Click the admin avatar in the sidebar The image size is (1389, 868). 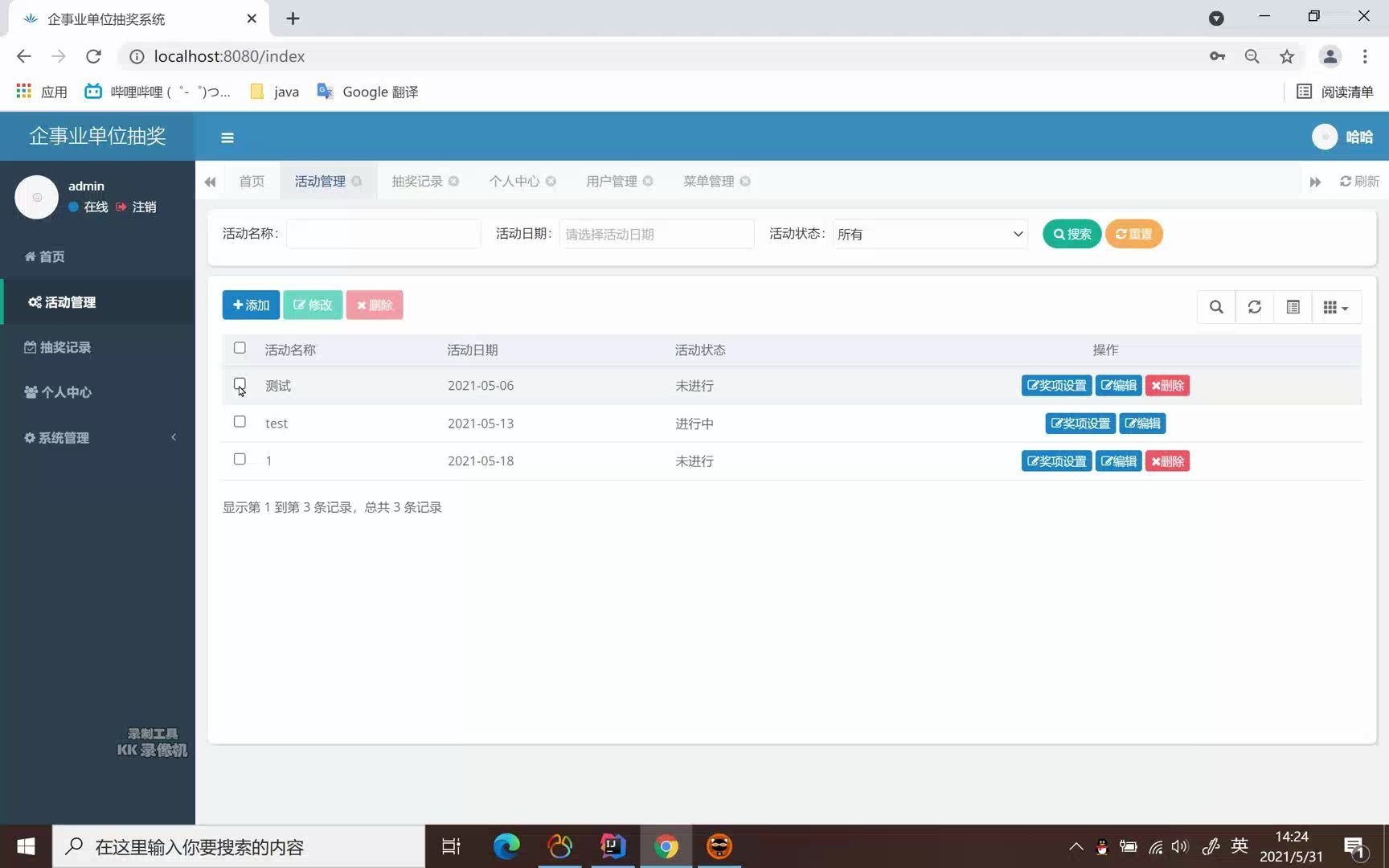pyautogui.click(x=37, y=197)
